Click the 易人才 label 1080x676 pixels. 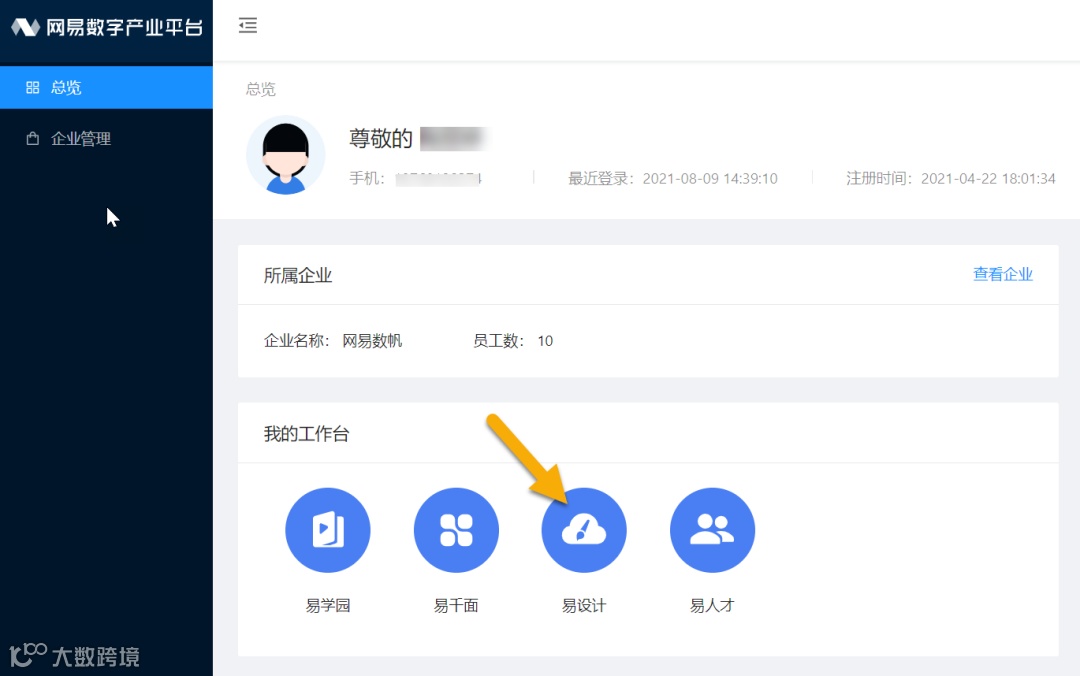click(712, 606)
